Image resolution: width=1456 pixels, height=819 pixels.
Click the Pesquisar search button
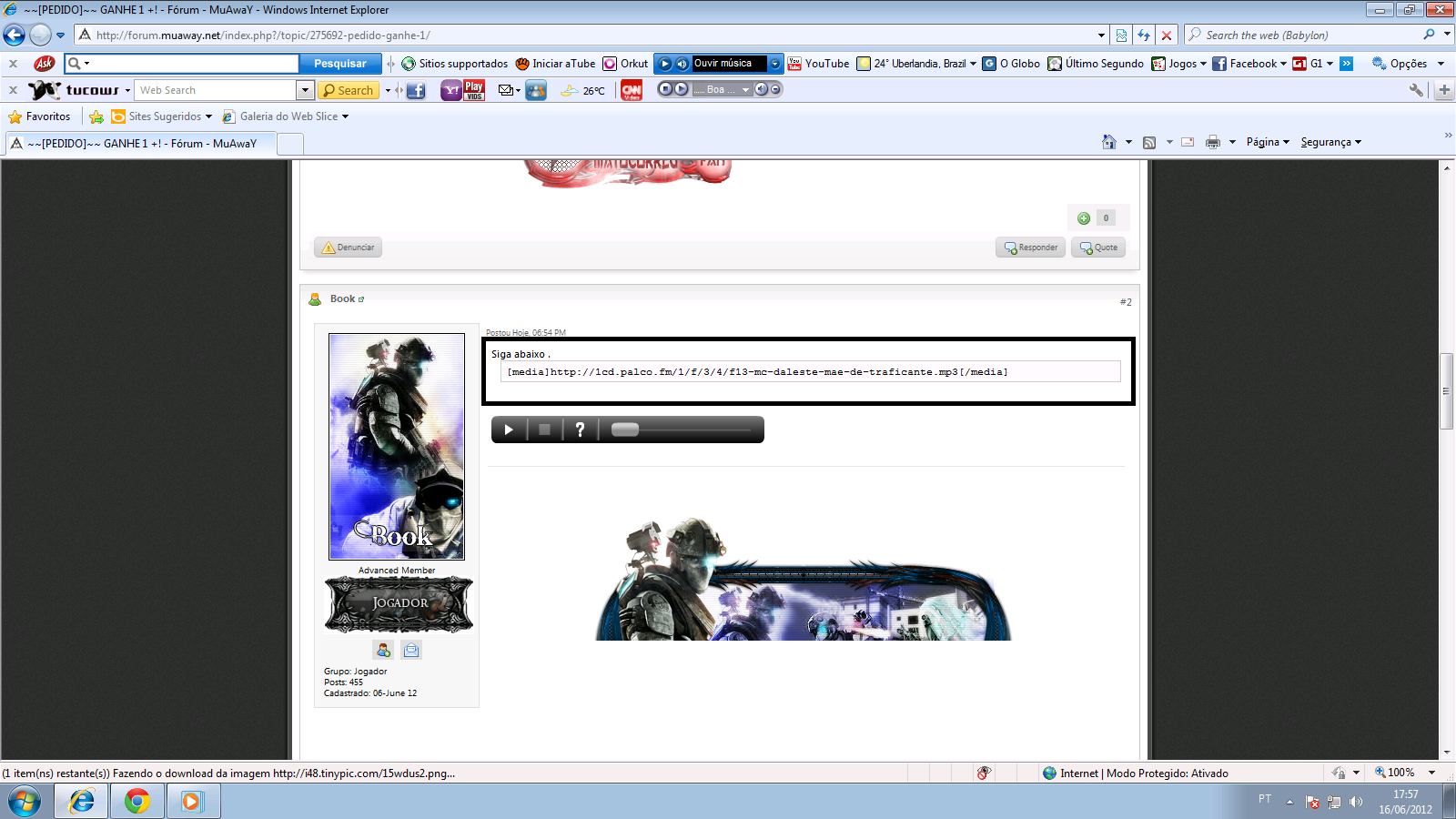pyautogui.click(x=340, y=64)
